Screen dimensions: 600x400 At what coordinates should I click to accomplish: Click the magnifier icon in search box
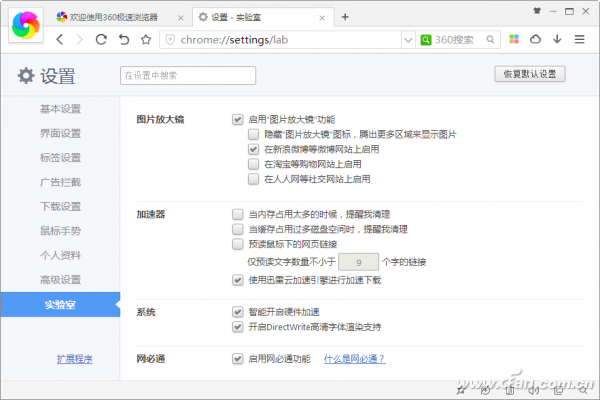pyautogui.click(x=490, y=39)
